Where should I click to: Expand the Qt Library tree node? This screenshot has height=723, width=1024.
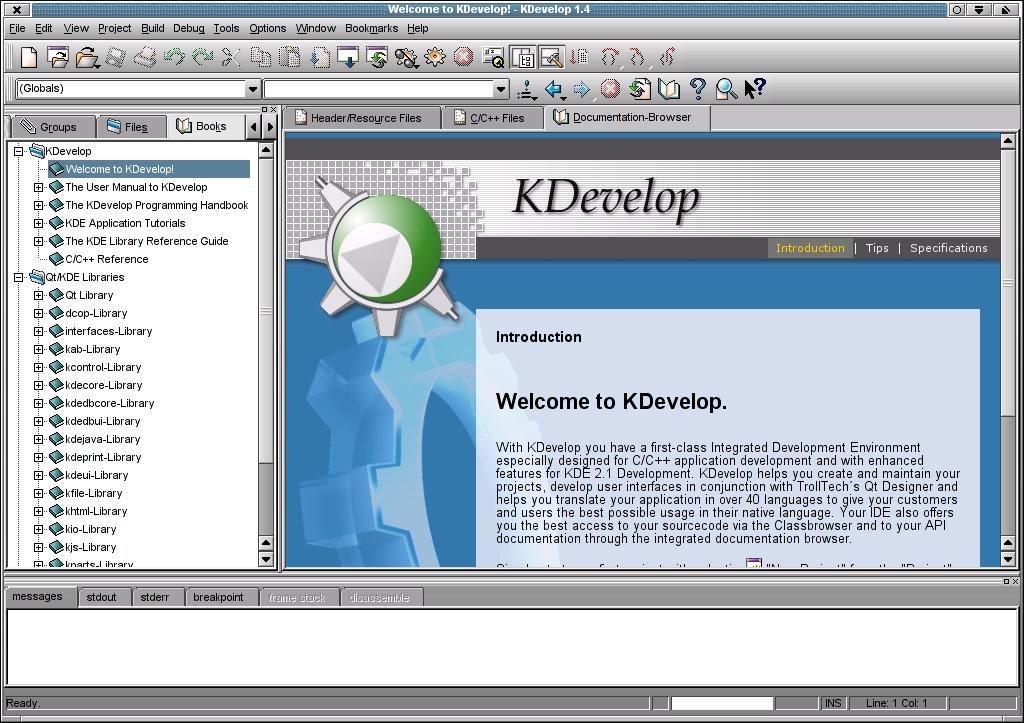[39, 295]
